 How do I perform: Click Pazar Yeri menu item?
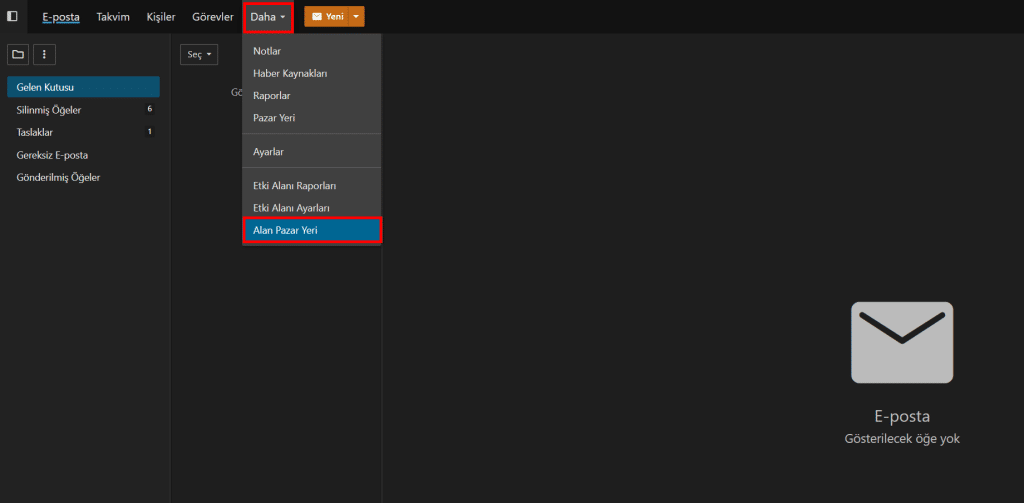(274, 118)
